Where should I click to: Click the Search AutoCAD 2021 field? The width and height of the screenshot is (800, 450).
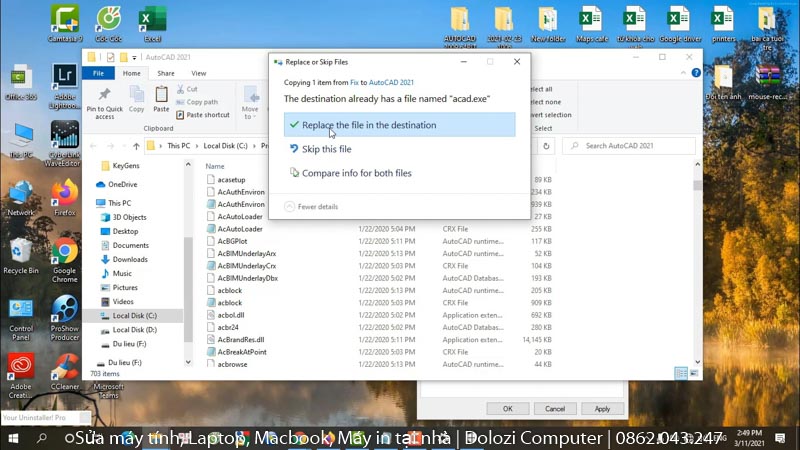click(x=630, y=146)
